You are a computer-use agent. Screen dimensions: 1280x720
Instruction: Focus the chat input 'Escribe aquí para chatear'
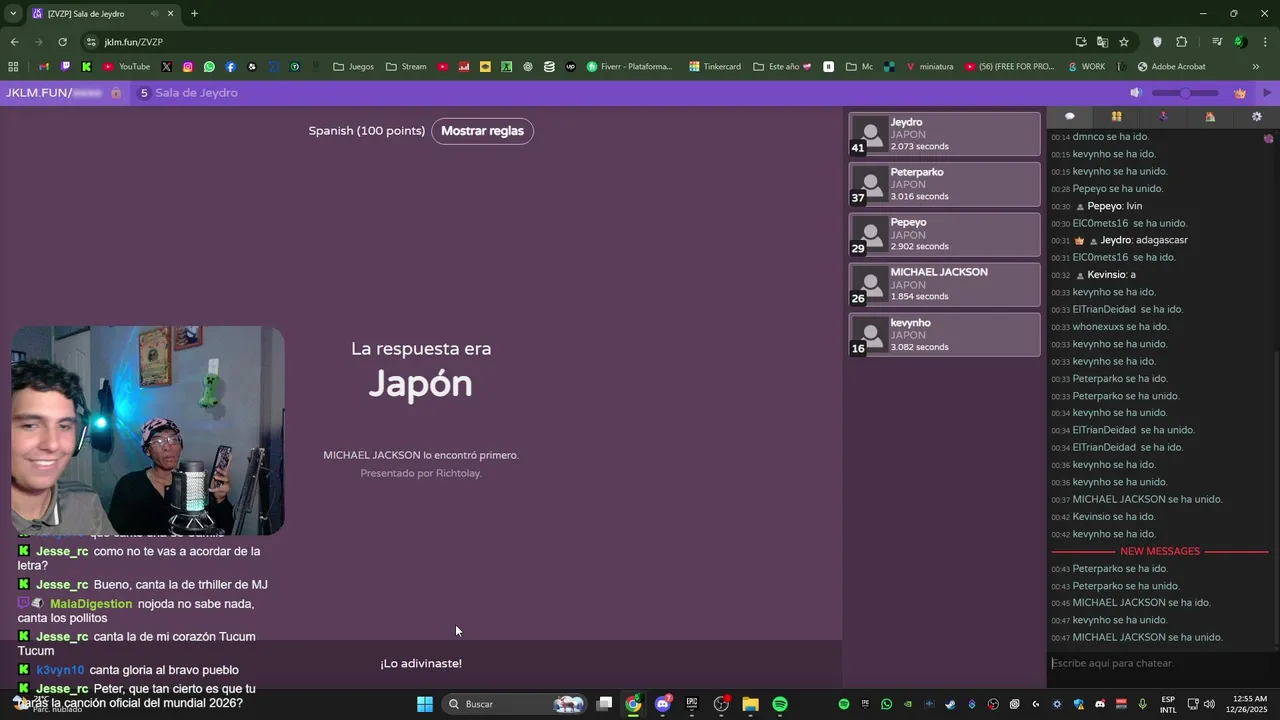1160,663
